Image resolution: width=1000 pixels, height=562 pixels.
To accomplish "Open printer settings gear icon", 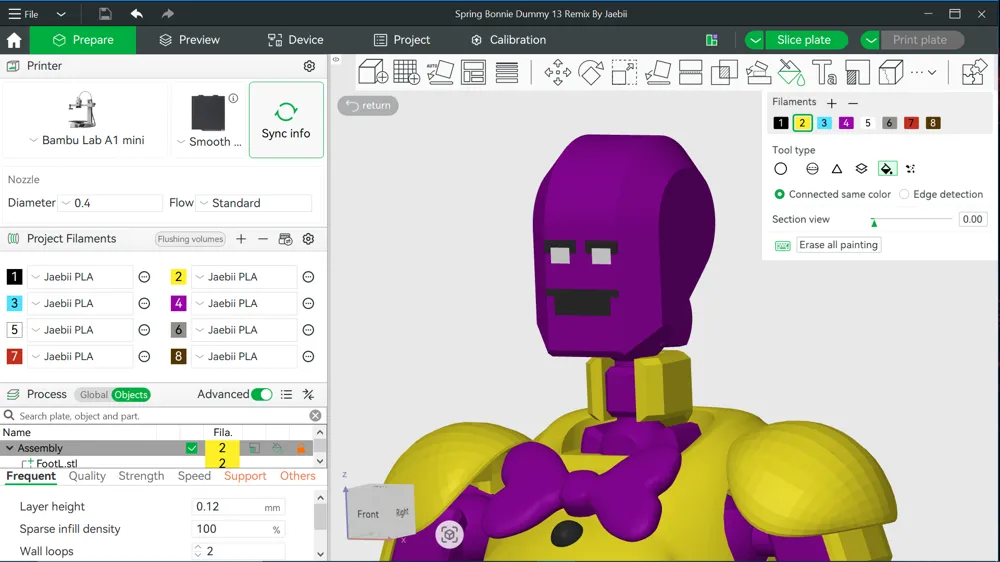I will pos(309,66).
